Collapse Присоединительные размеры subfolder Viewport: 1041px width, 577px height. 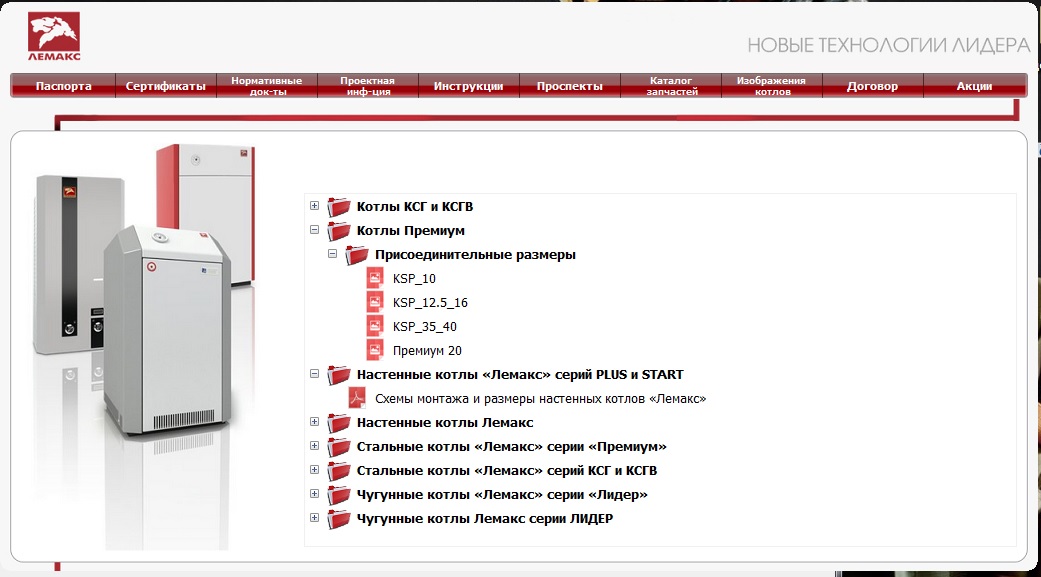333,254
